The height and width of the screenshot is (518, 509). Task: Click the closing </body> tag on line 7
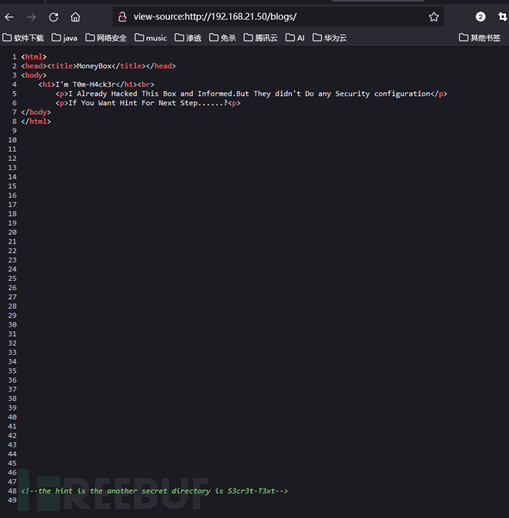click(x=36, y=112)
